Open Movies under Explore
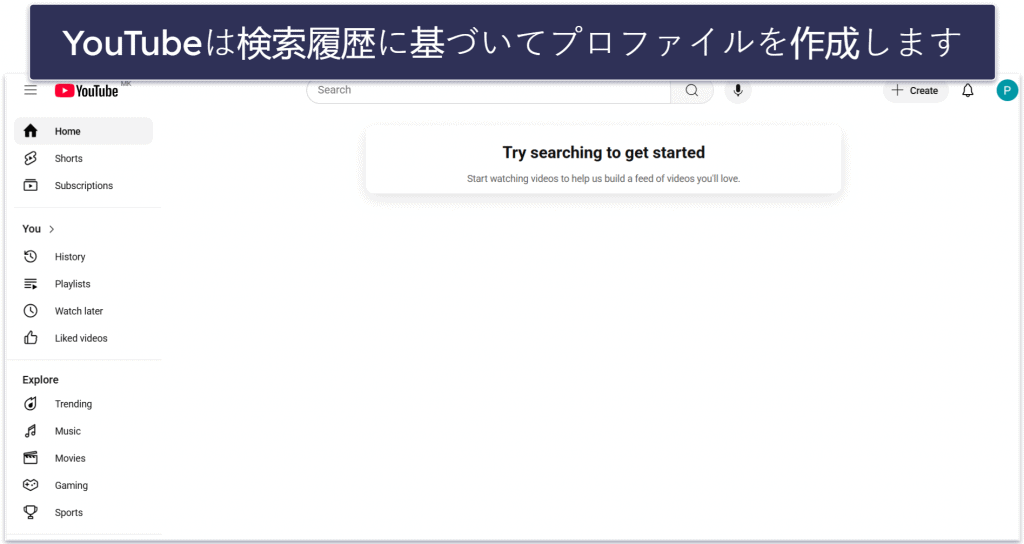The height and width of the screenshot is (544, 1024). click(x=84, y=458)
